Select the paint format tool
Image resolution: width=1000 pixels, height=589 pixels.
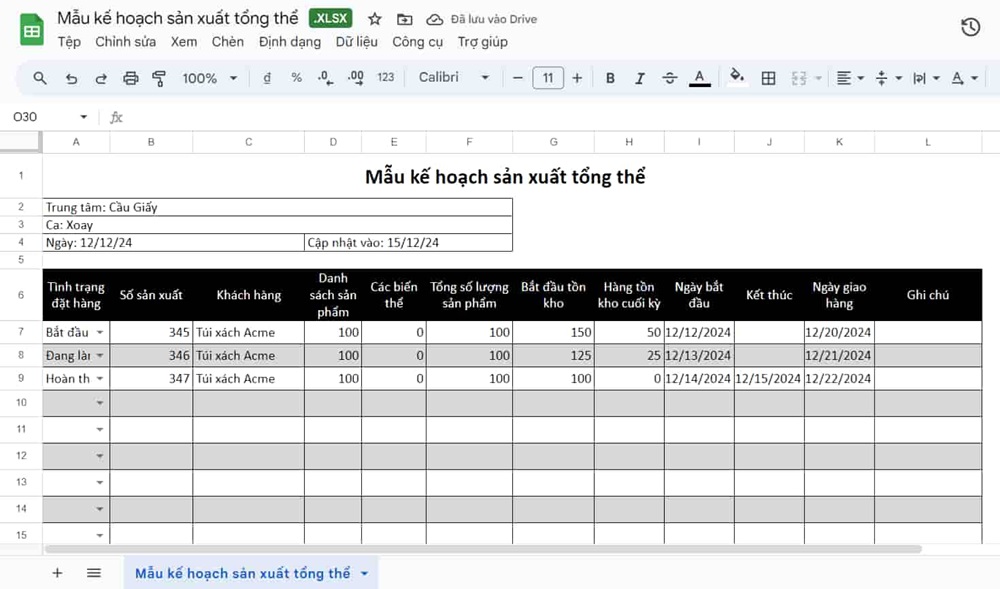(x=158, y=77)
